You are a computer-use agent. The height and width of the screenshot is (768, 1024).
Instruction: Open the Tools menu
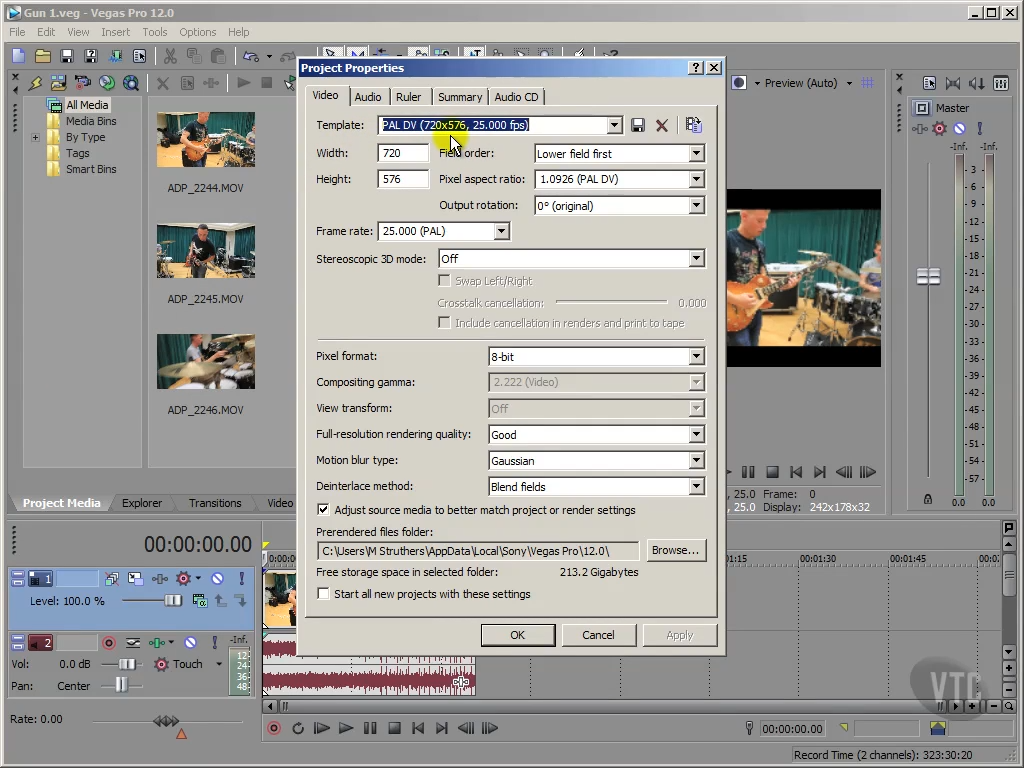tap(155, 32)
